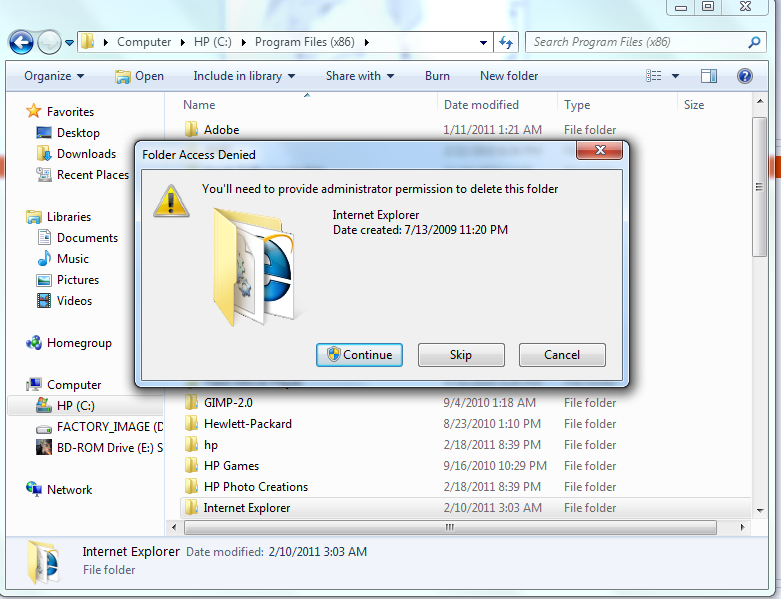Click the Change your view icon
Screen dimensions: 781x599
[x=654, y=76]
